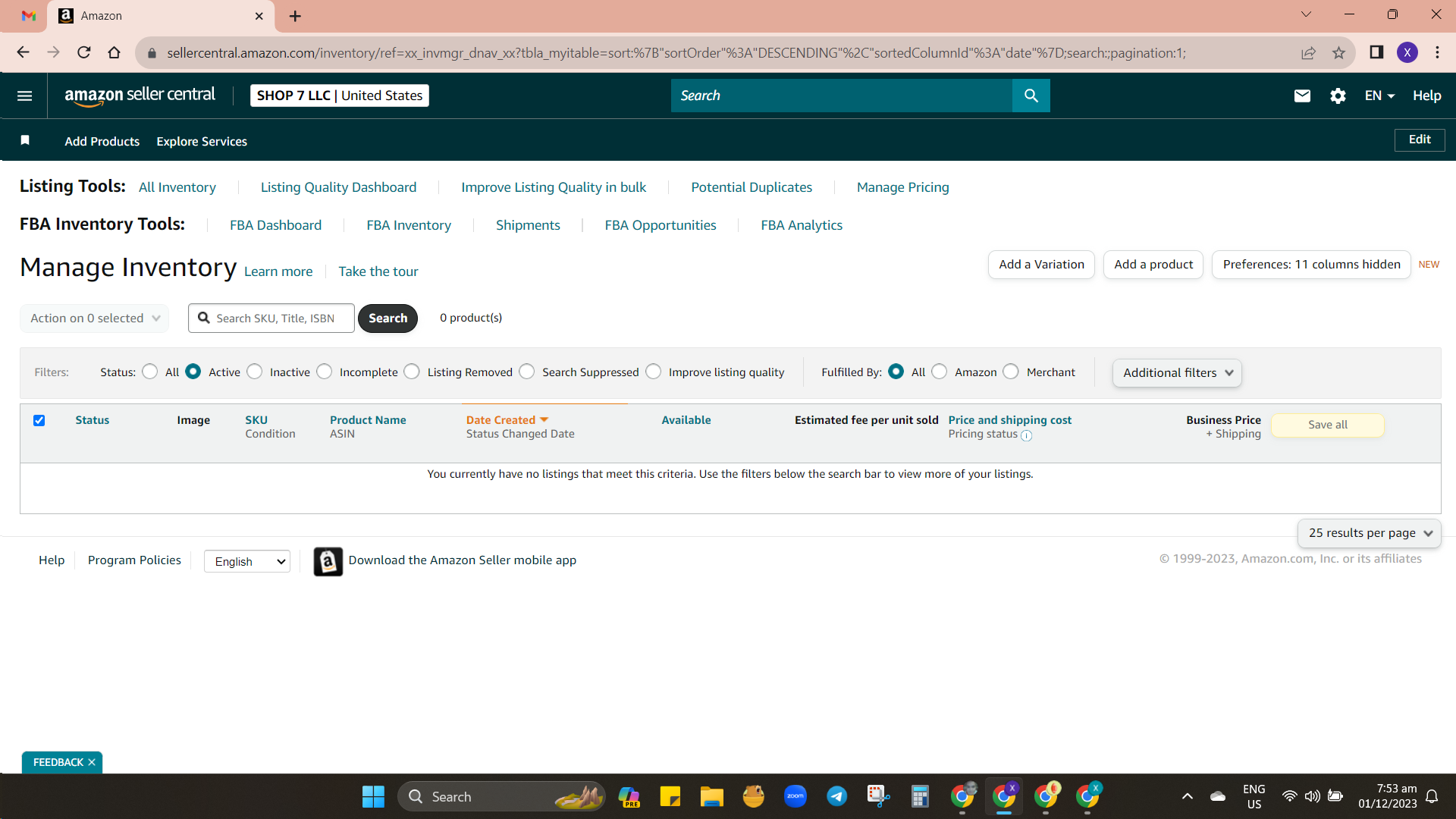Share this page using the share icon
This screenshot has height=819, width=1456.
click(1308, 52)
